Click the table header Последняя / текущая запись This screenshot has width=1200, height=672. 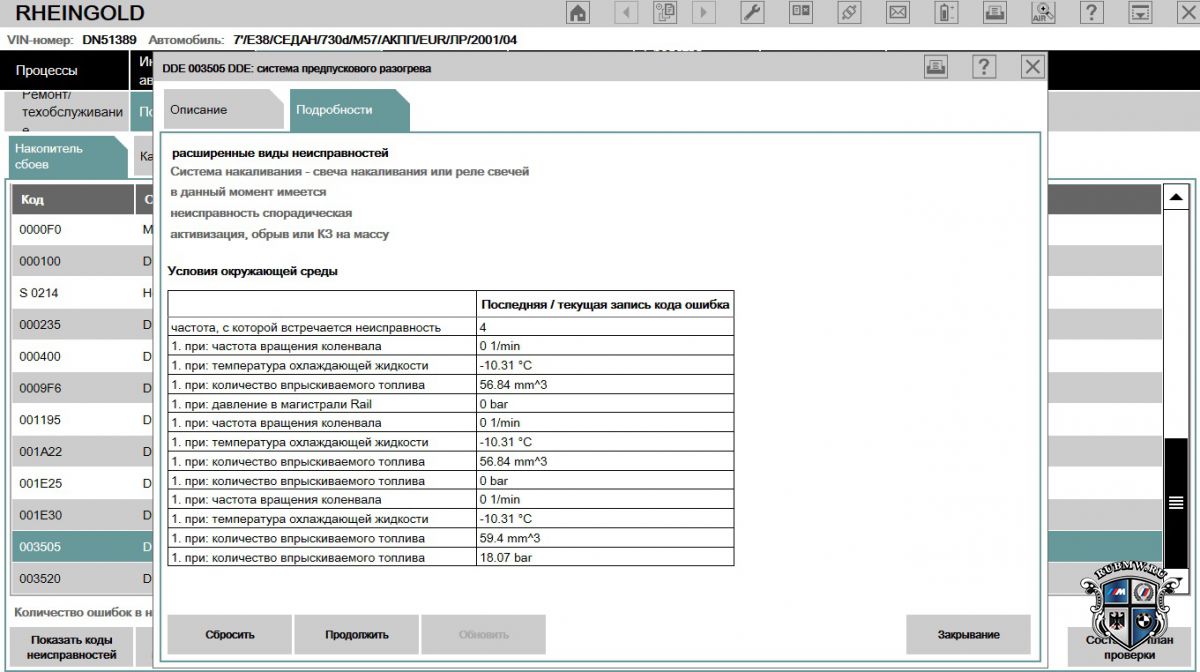click(x=605, y=304)
